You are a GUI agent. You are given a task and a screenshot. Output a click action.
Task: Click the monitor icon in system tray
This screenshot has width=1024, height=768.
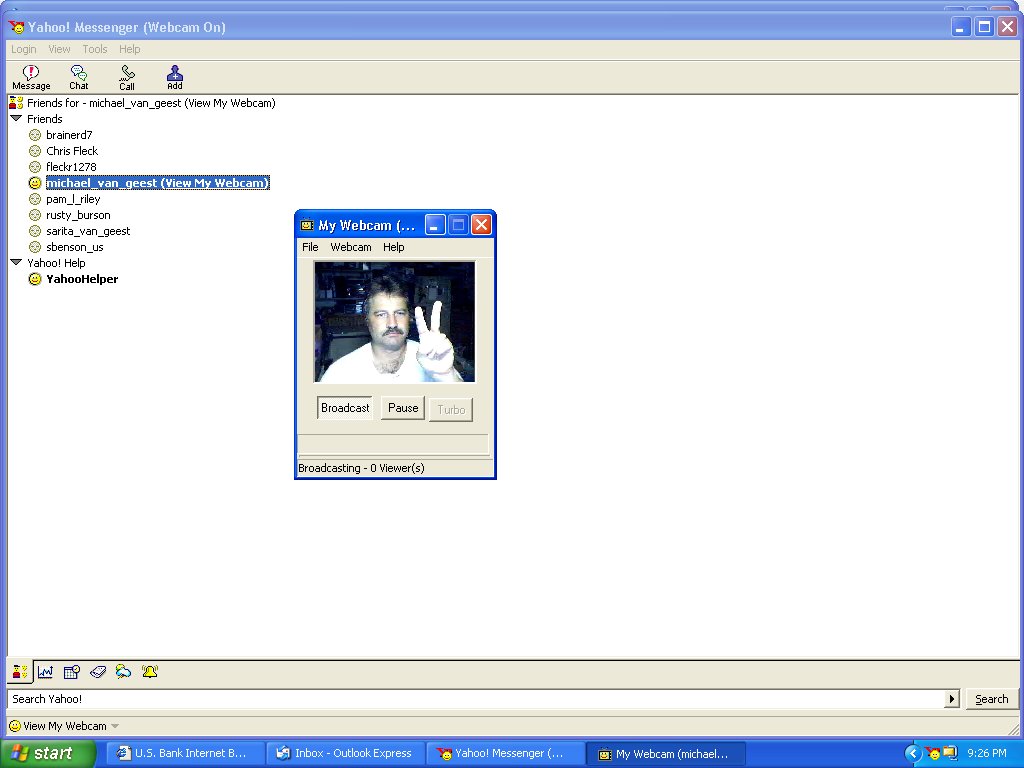coord(950,753)
